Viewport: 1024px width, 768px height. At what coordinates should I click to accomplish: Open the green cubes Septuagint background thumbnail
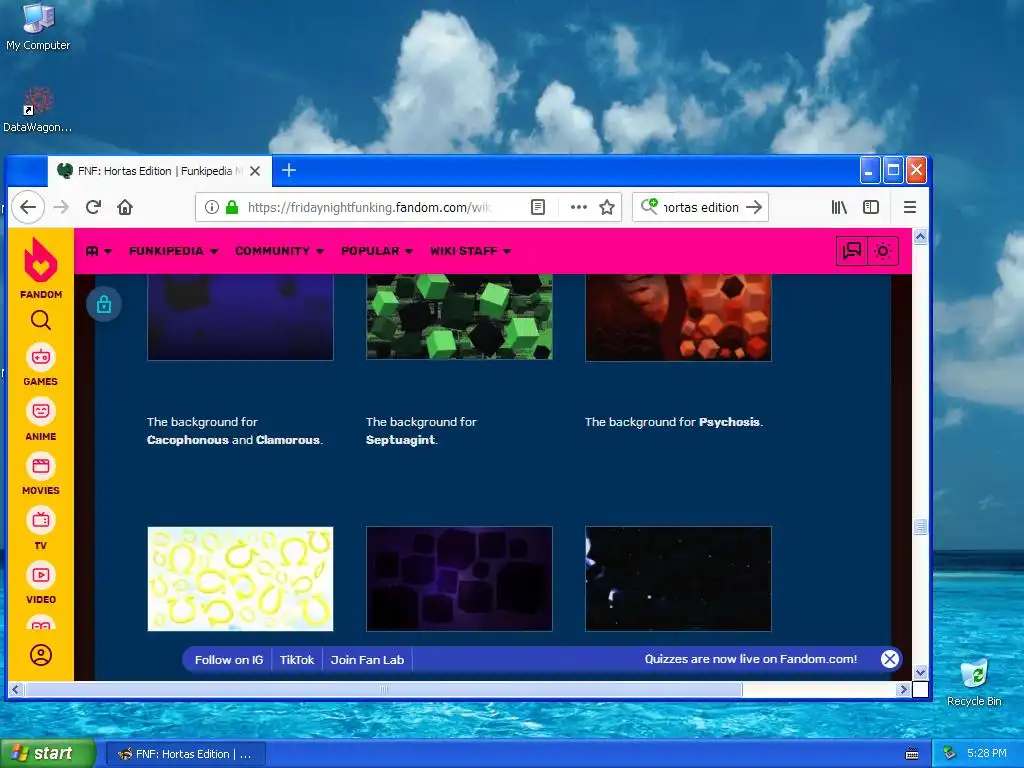pyautogui.click(x=459, y=317)
